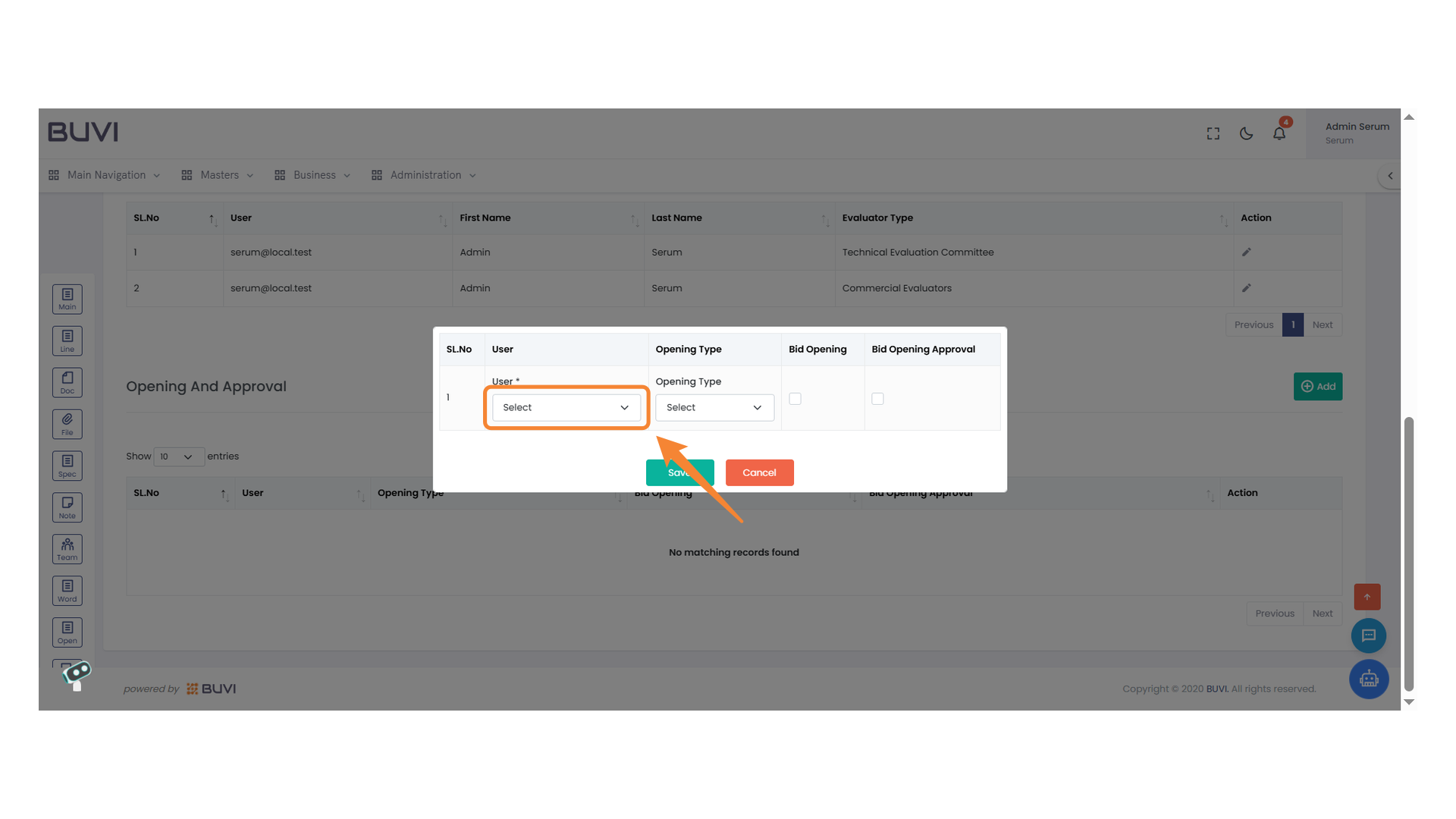Open the Administration menu

(x=423, y=175)
